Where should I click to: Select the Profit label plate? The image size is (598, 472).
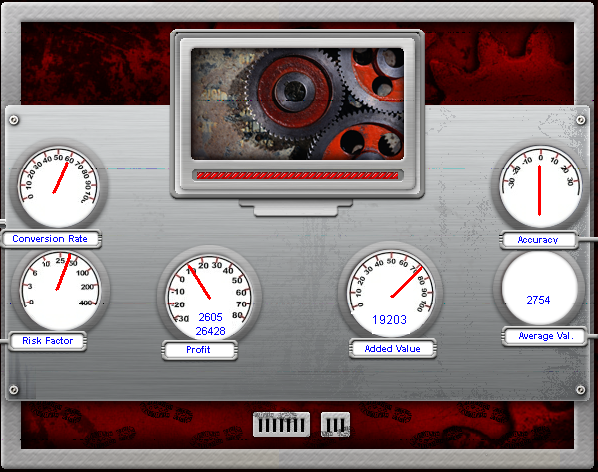point(199,350)
